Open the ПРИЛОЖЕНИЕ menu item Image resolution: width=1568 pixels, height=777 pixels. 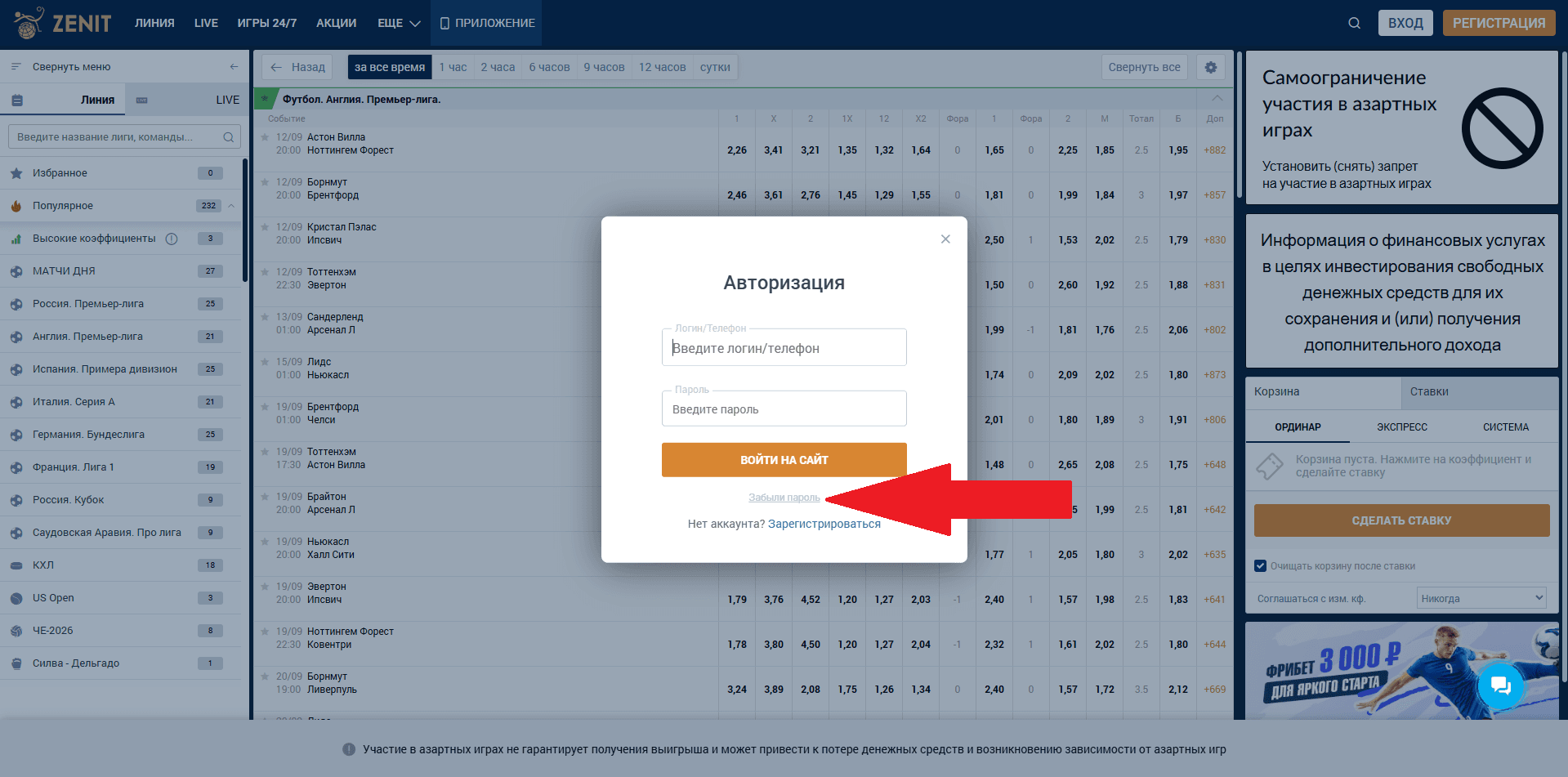486,23
